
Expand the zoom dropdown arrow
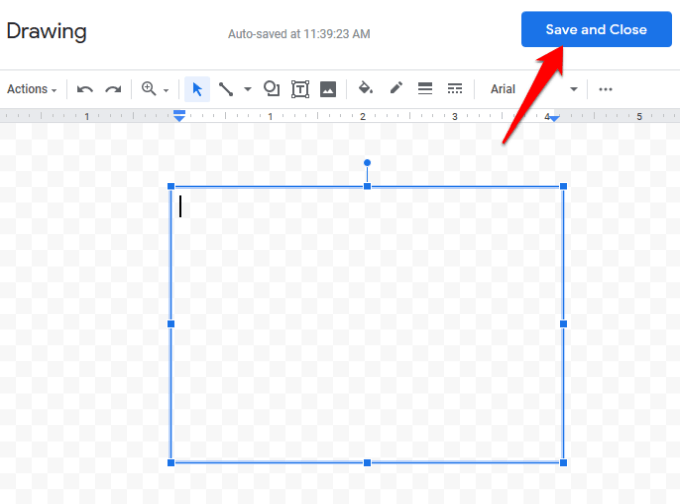166,90
